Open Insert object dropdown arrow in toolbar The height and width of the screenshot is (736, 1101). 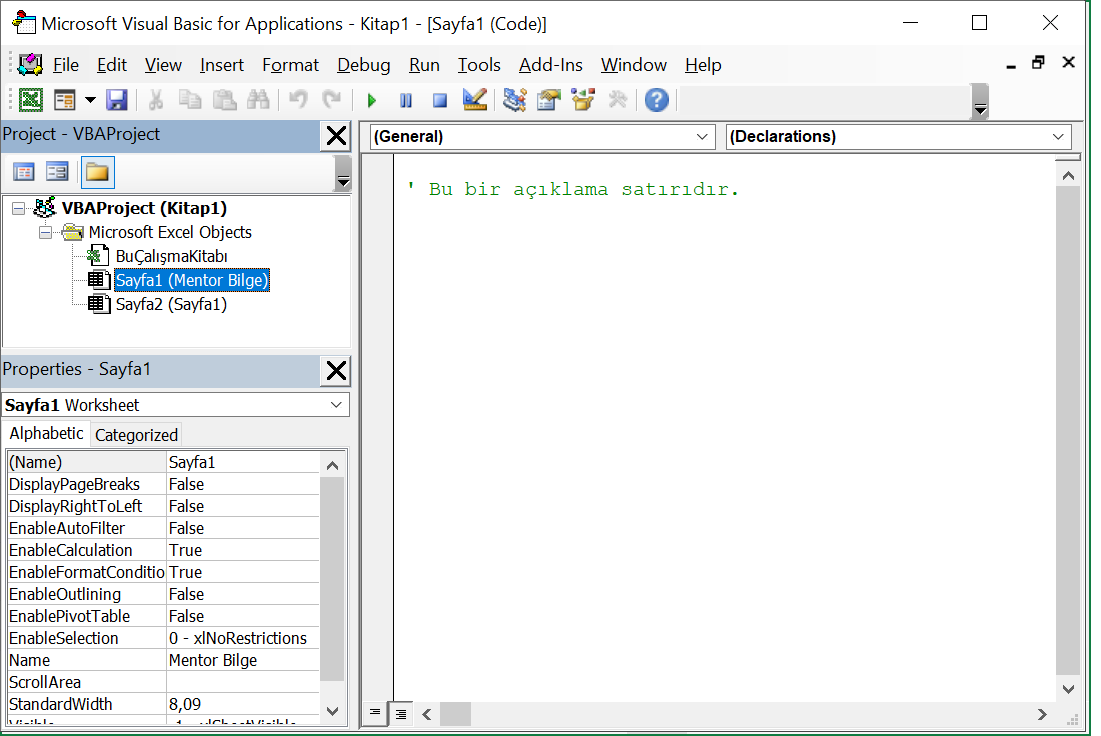click(x=90, y=100)
